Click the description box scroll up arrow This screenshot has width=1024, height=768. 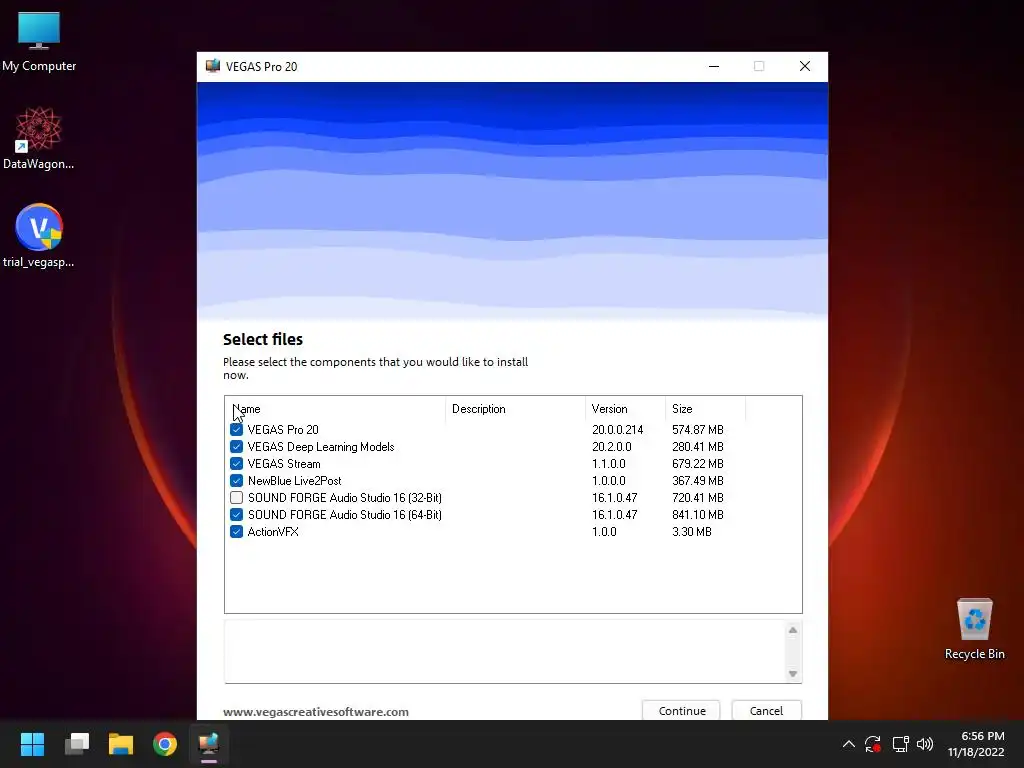click(x=792, y=630)
